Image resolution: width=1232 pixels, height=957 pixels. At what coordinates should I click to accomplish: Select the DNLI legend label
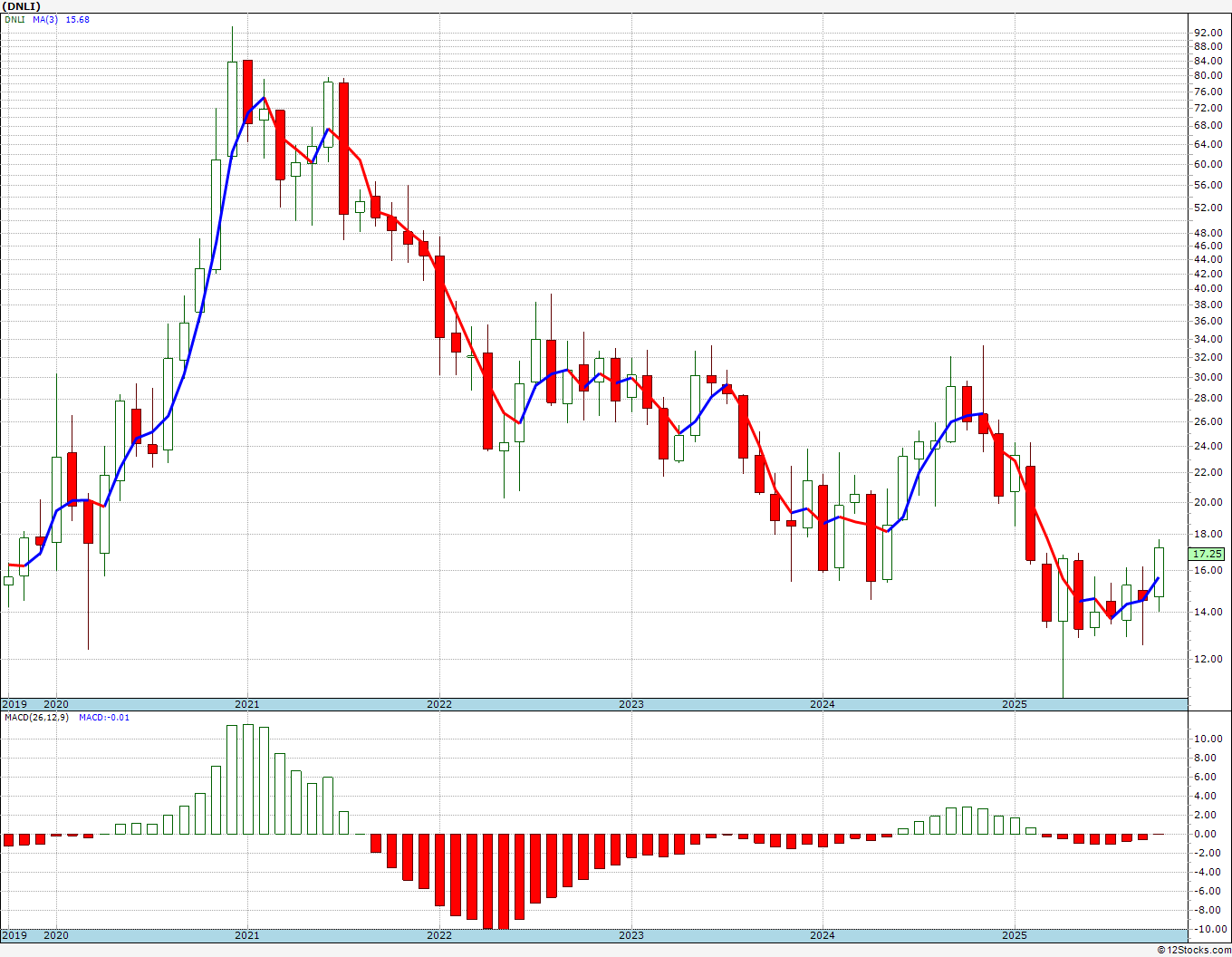pos(15,19)
